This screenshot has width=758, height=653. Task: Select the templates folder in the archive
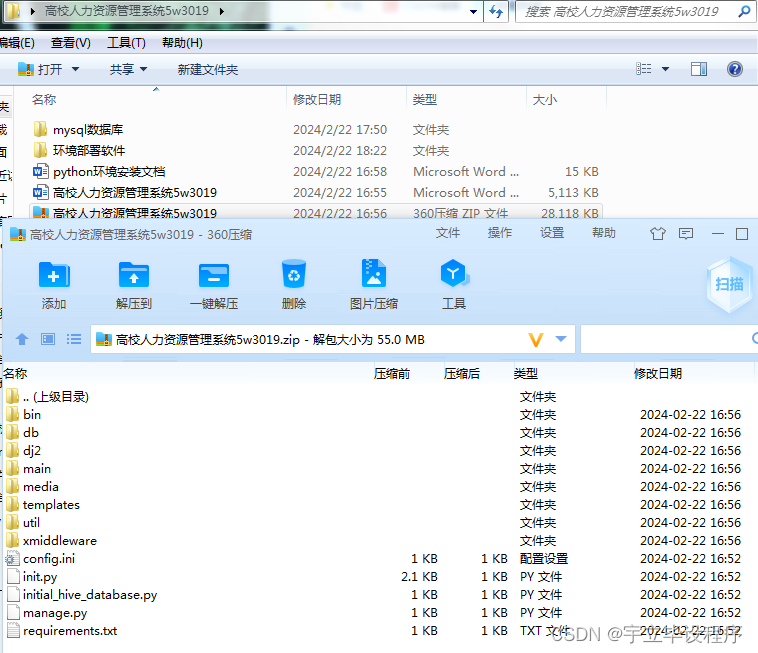43,505
